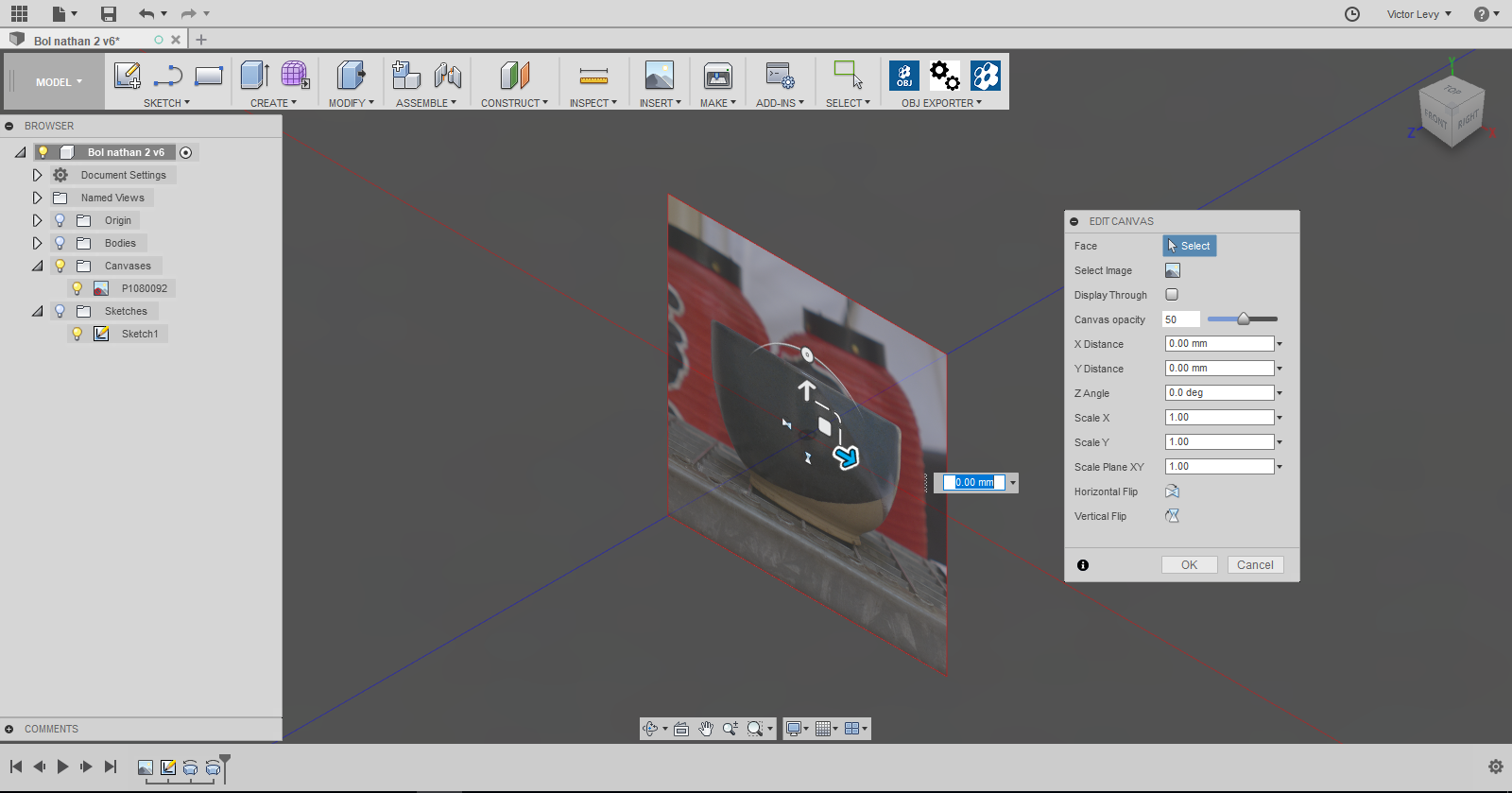Expand the Bodies folder
Image resolution: width=1512 pixels, height=793 pixels.
(x=37, y=243)
